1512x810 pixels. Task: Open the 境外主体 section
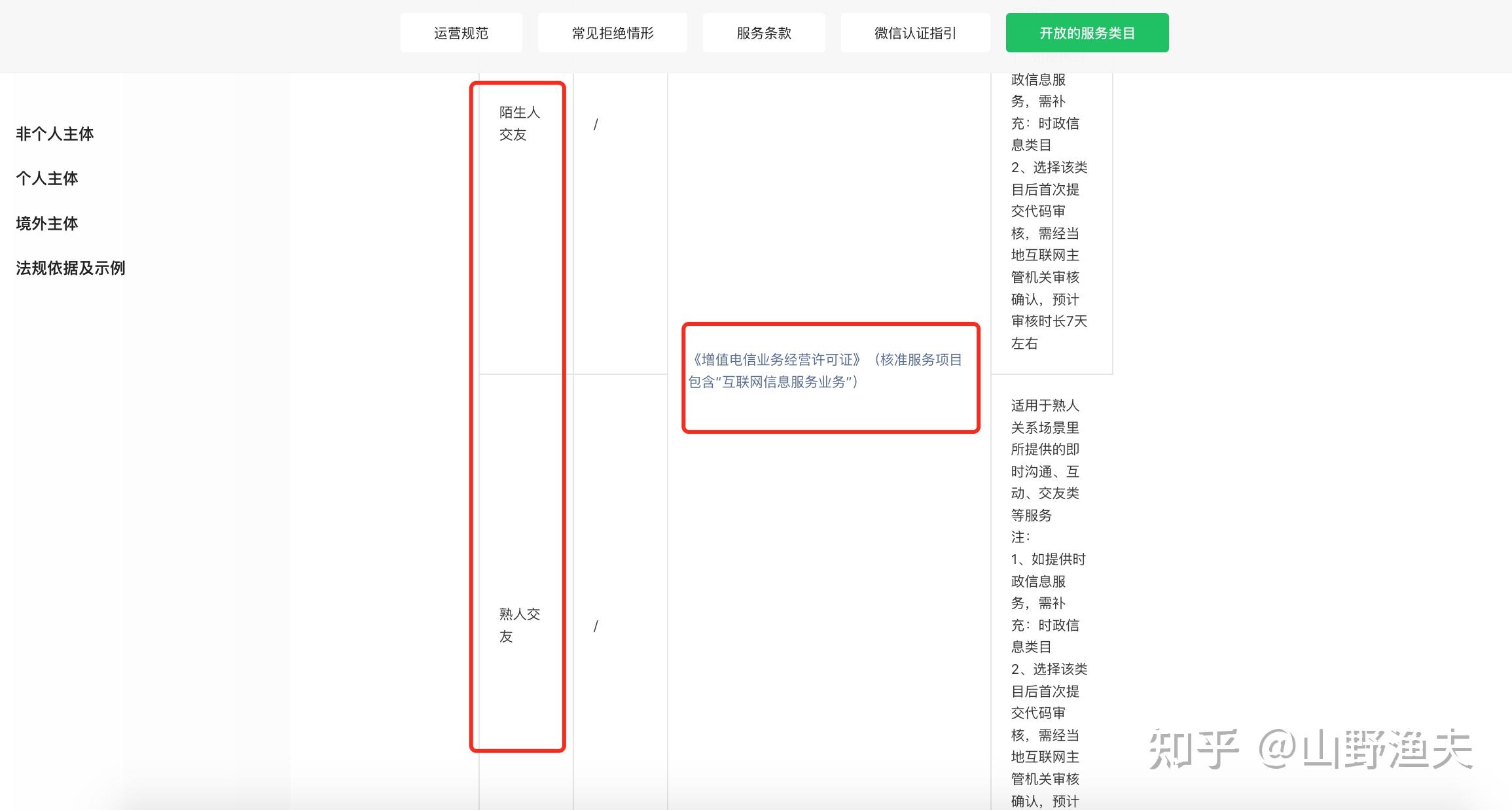[x=46, y=222]
